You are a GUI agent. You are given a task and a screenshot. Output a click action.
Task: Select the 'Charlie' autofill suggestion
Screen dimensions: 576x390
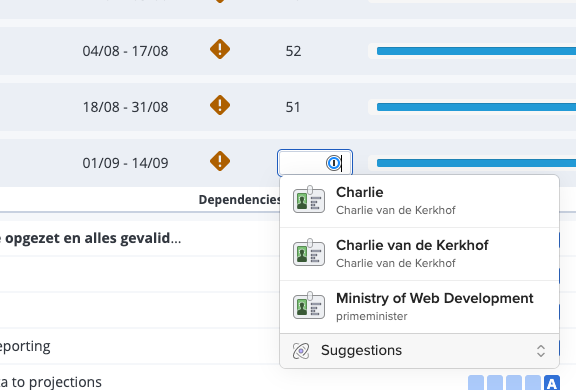coord(420,201)
